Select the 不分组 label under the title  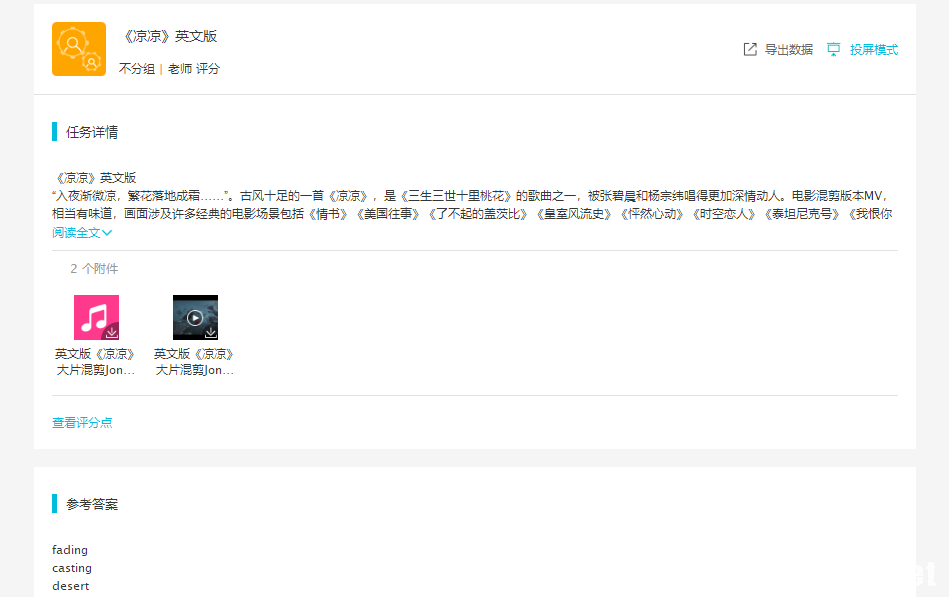(x=136, y=69)
